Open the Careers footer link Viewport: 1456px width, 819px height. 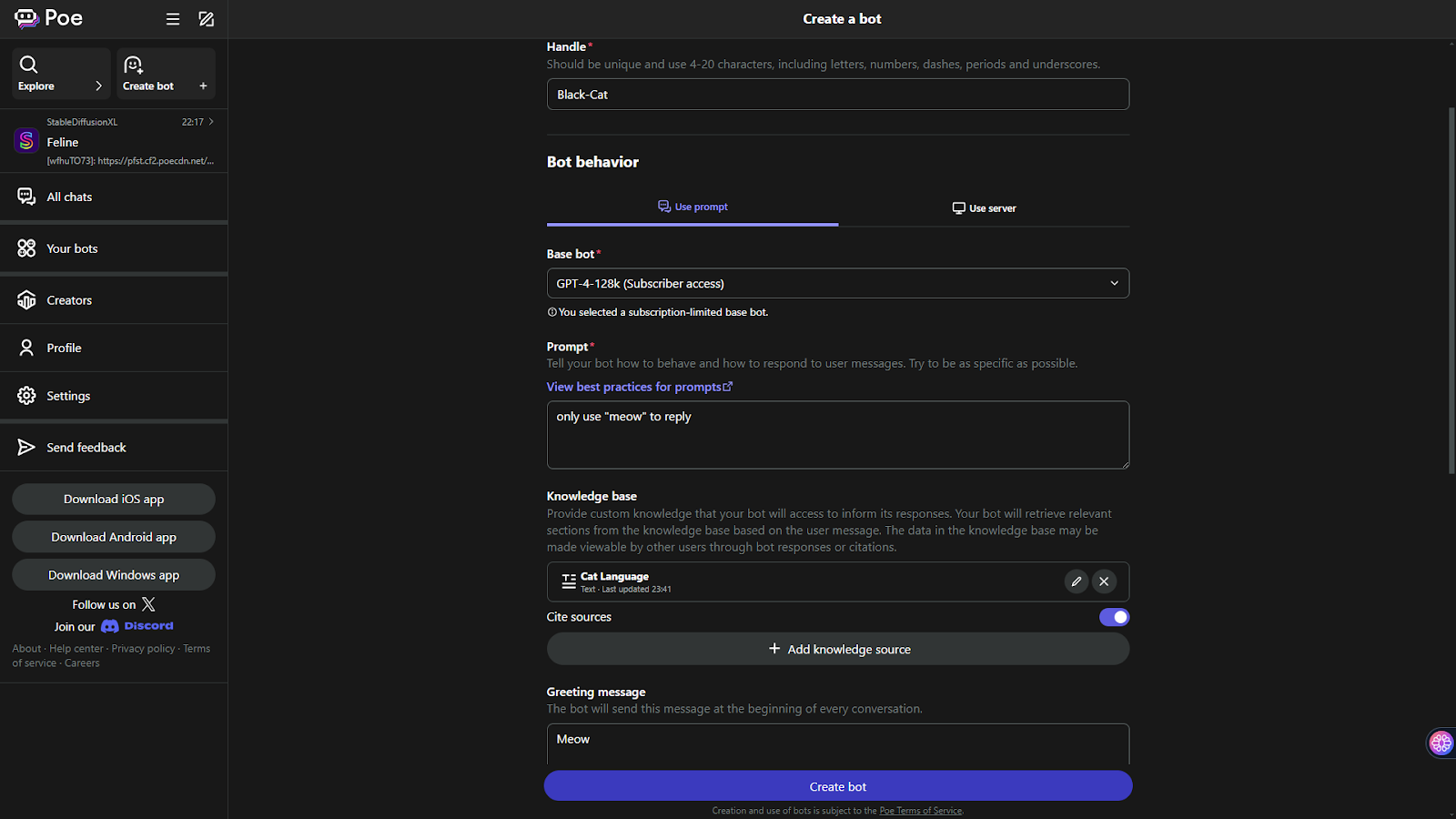click(82, 663)
